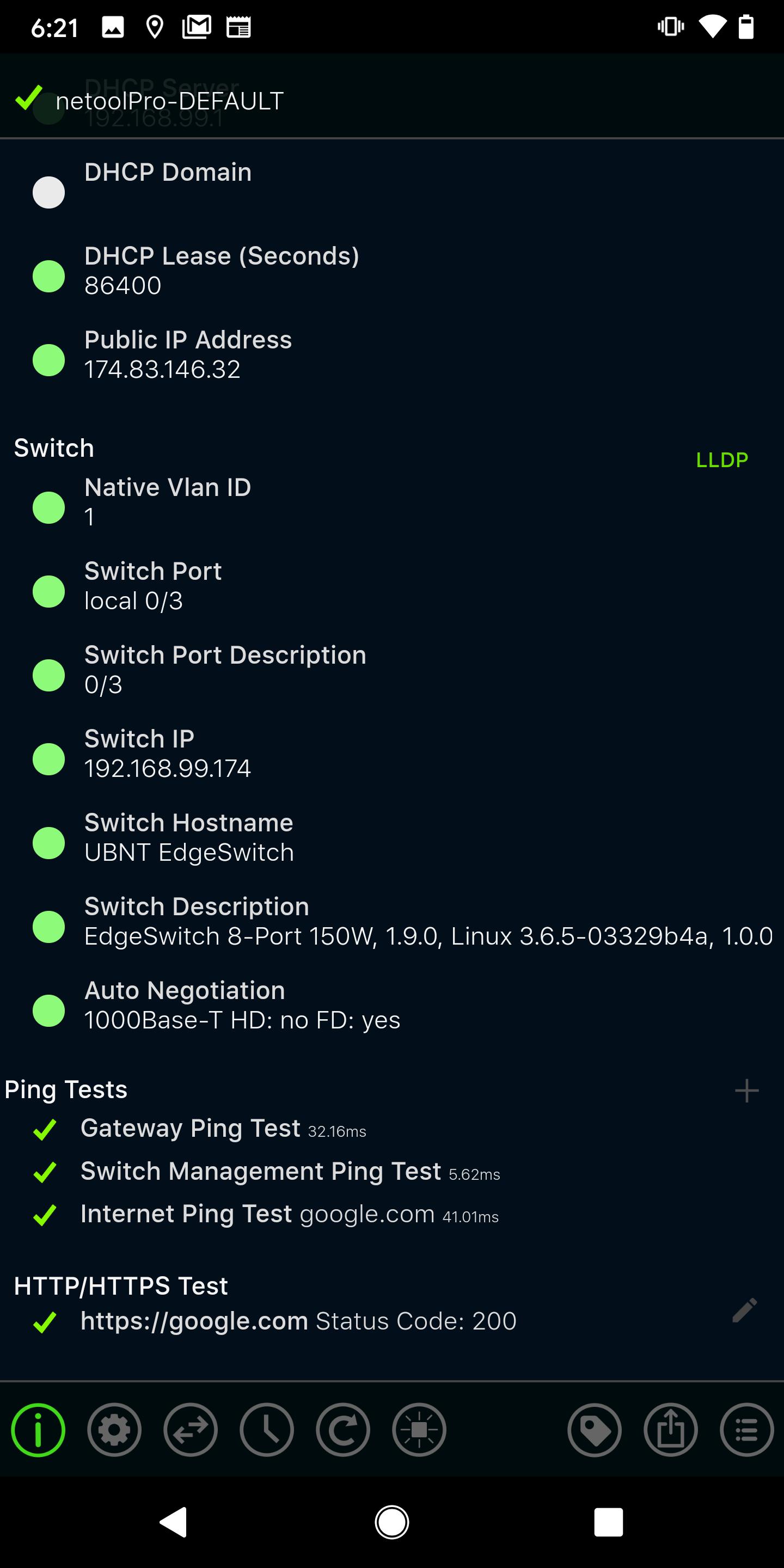Tap the https://google.com status result
784x1568 pixels.
298,1321
